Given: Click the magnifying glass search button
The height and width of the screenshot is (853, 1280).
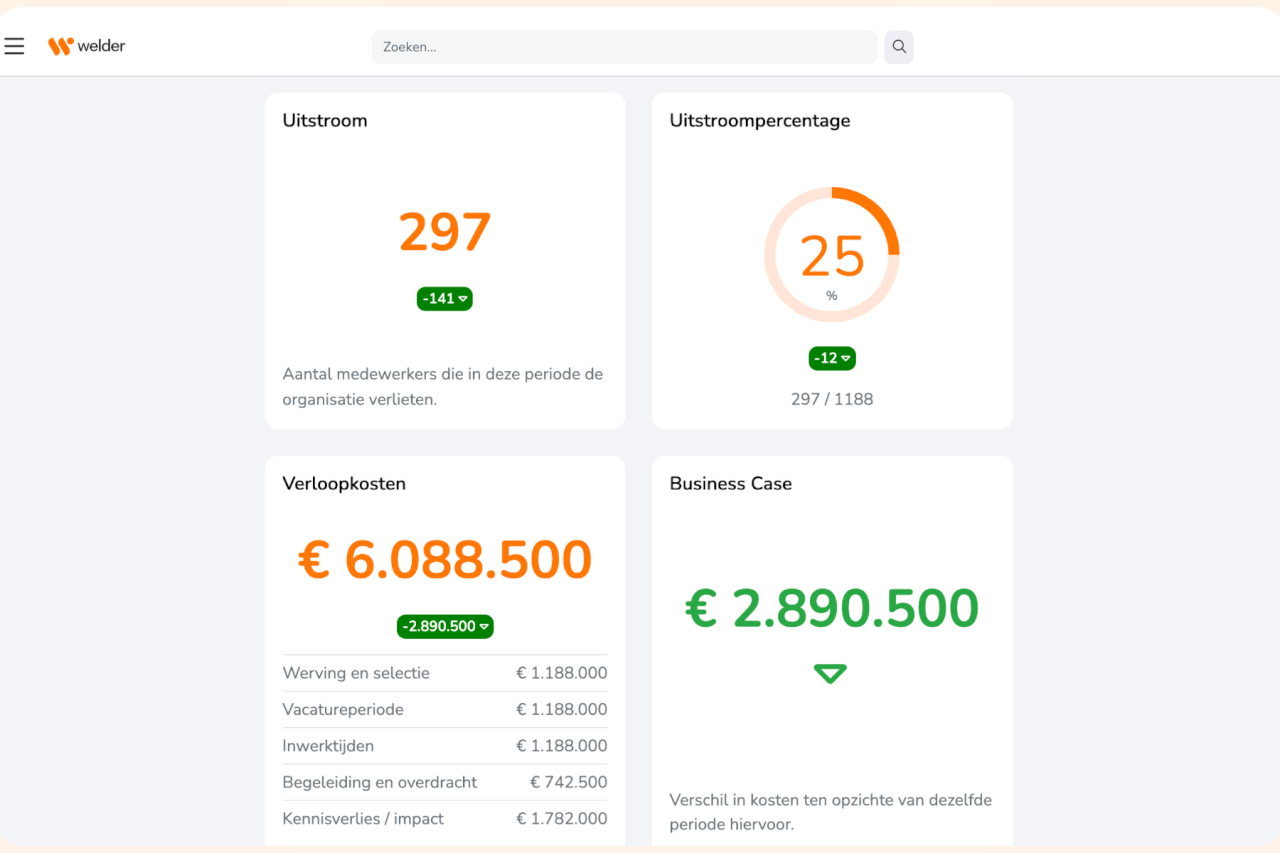Looking at the screenshot, I should 899,47.
